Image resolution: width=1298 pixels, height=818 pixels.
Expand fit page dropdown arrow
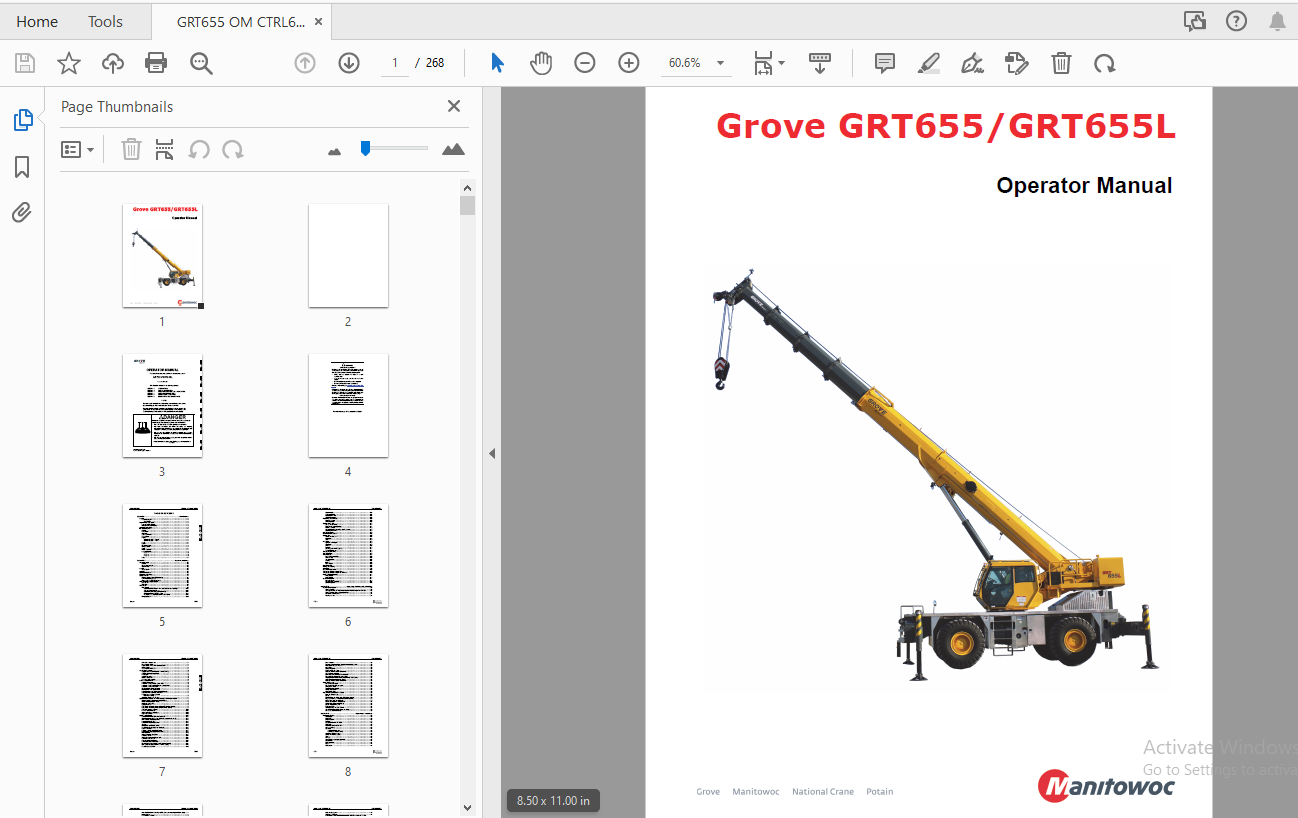pyautogui.click(x=782, y=63)
